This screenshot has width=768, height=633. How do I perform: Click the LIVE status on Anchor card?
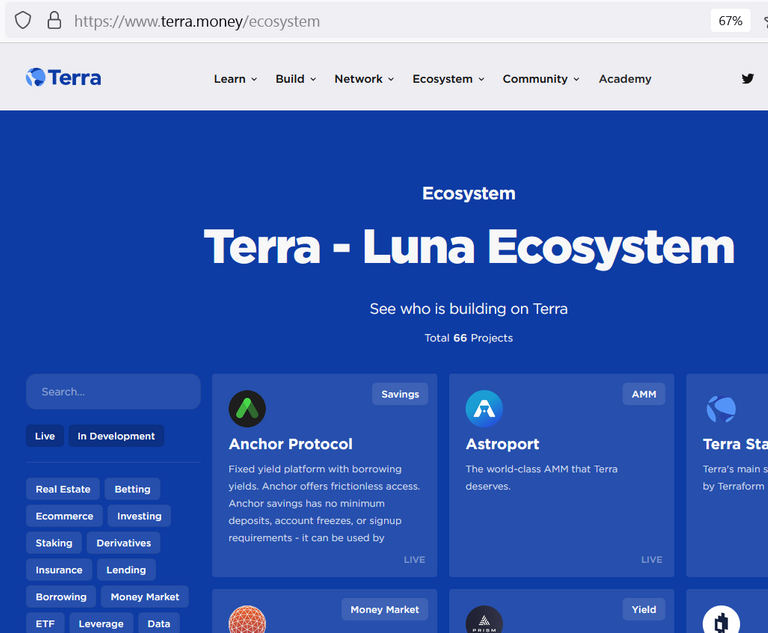pyautogui.click(x=414, y=560)
